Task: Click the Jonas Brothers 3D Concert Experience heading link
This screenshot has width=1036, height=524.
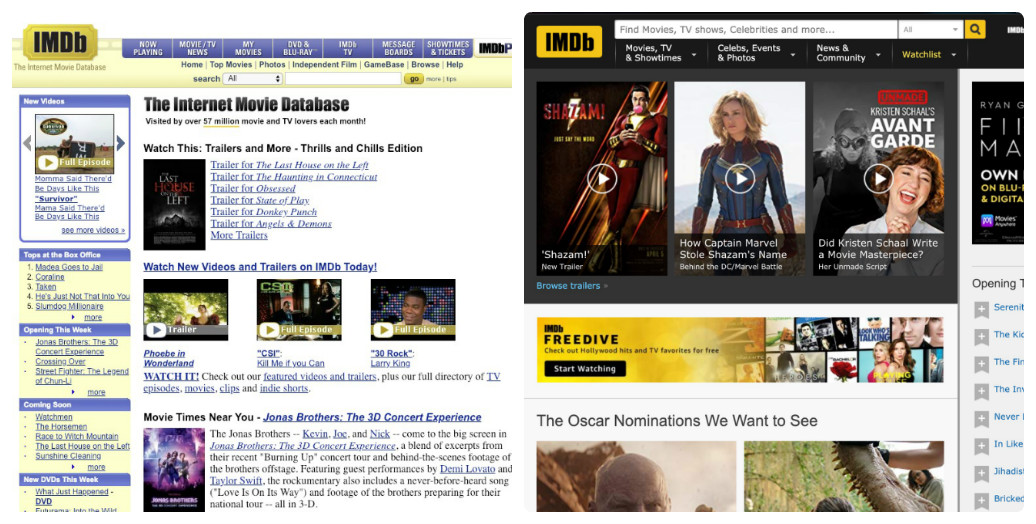Action: tap(372, 418)
